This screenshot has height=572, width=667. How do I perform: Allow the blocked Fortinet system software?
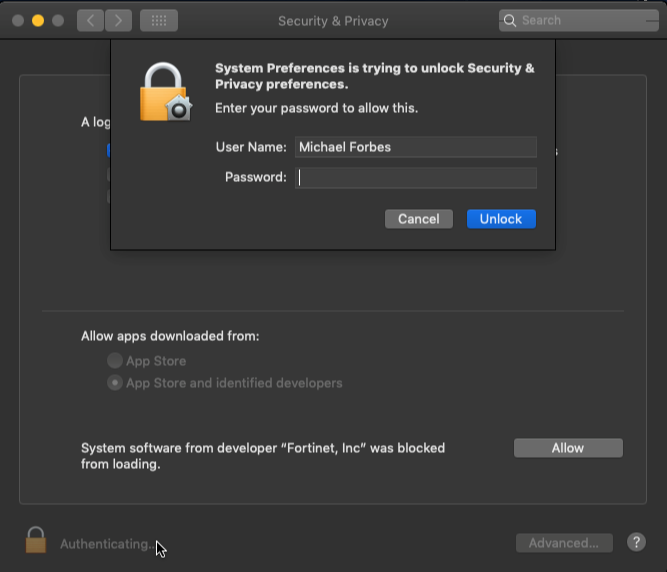[x=568, y=448]
